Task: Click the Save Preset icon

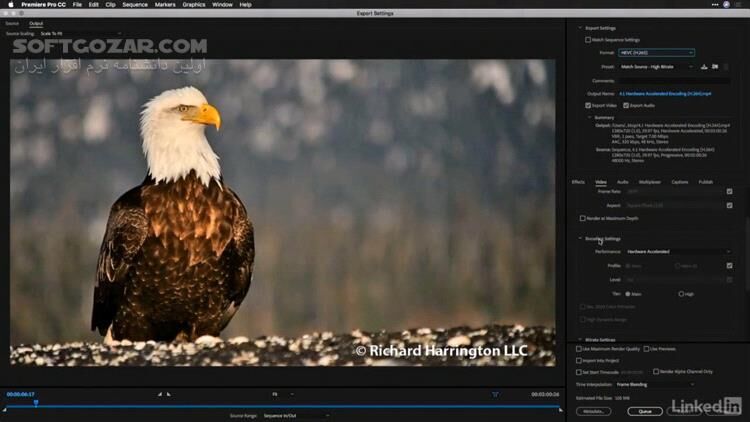Action: (x=704, y=67)
